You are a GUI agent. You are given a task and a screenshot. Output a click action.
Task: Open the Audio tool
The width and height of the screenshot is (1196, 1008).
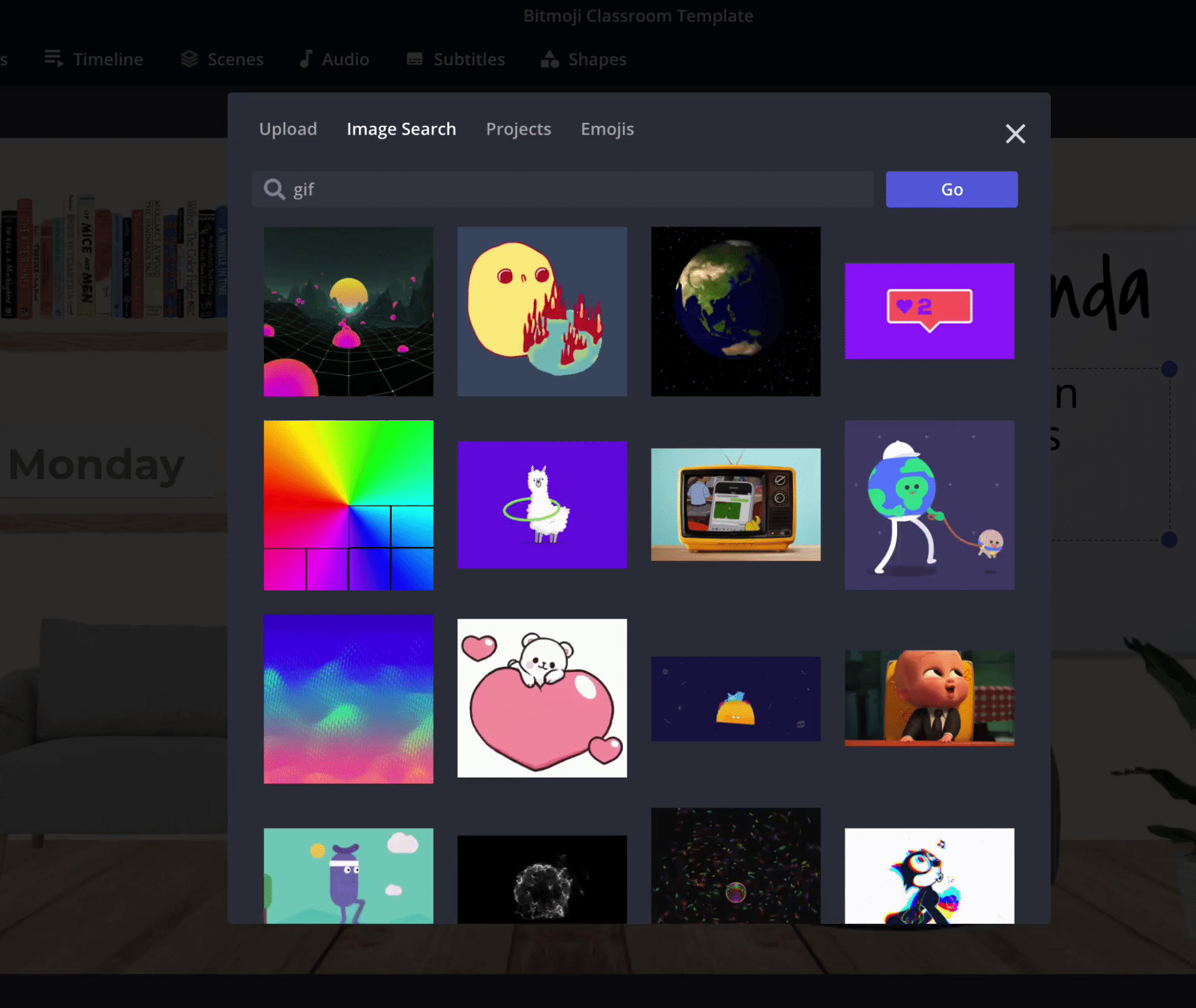point(335,59)
